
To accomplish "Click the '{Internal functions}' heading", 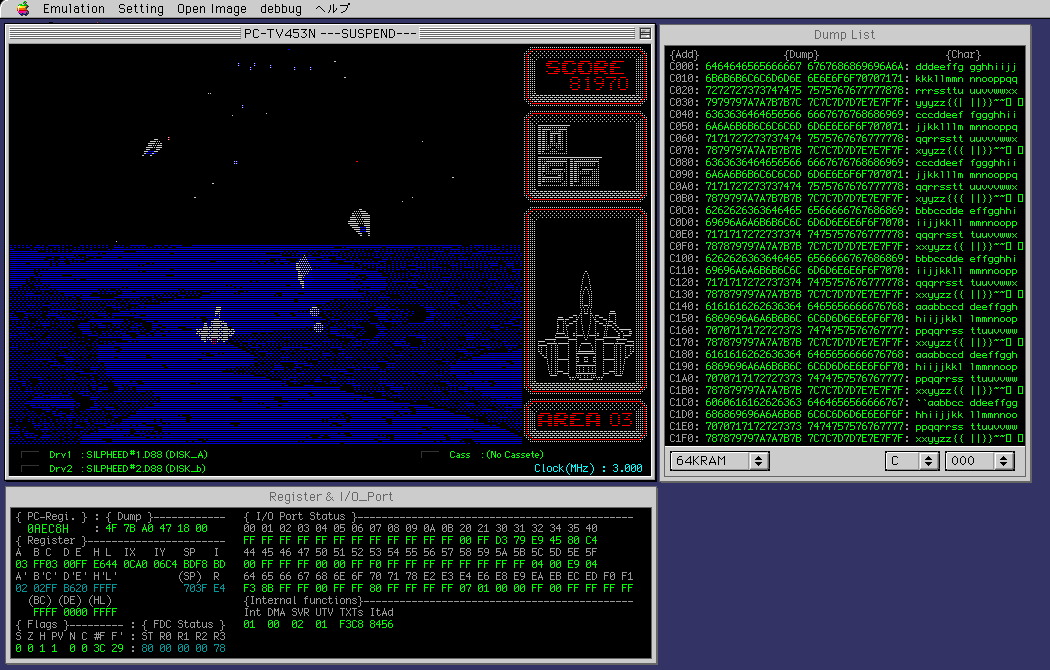I will click(x=301, y=601).
